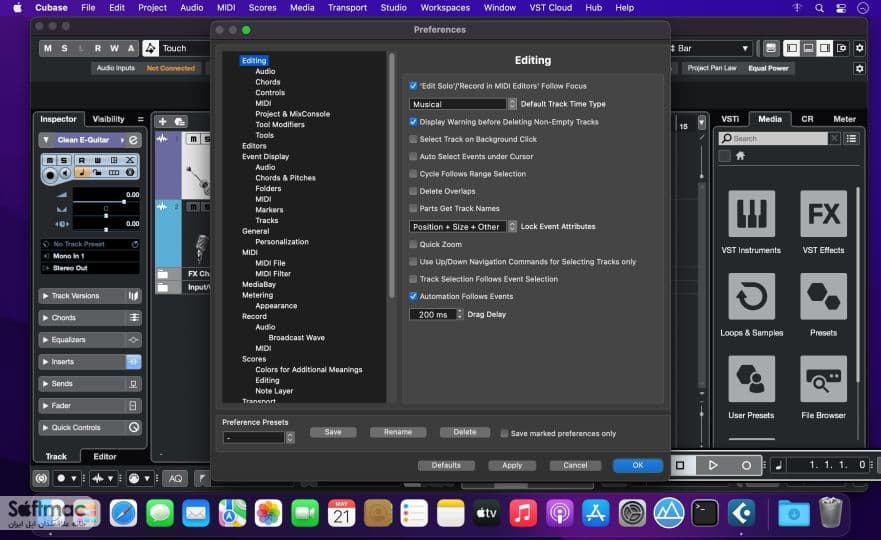
Task: Click the Media rack home icon
Action: (740, 156)
